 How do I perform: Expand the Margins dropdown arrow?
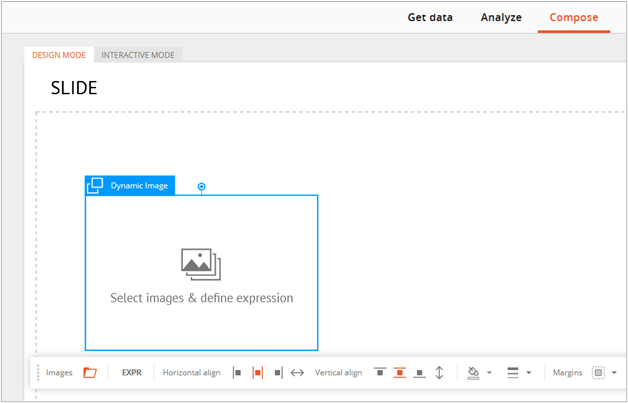click(614, 373)
